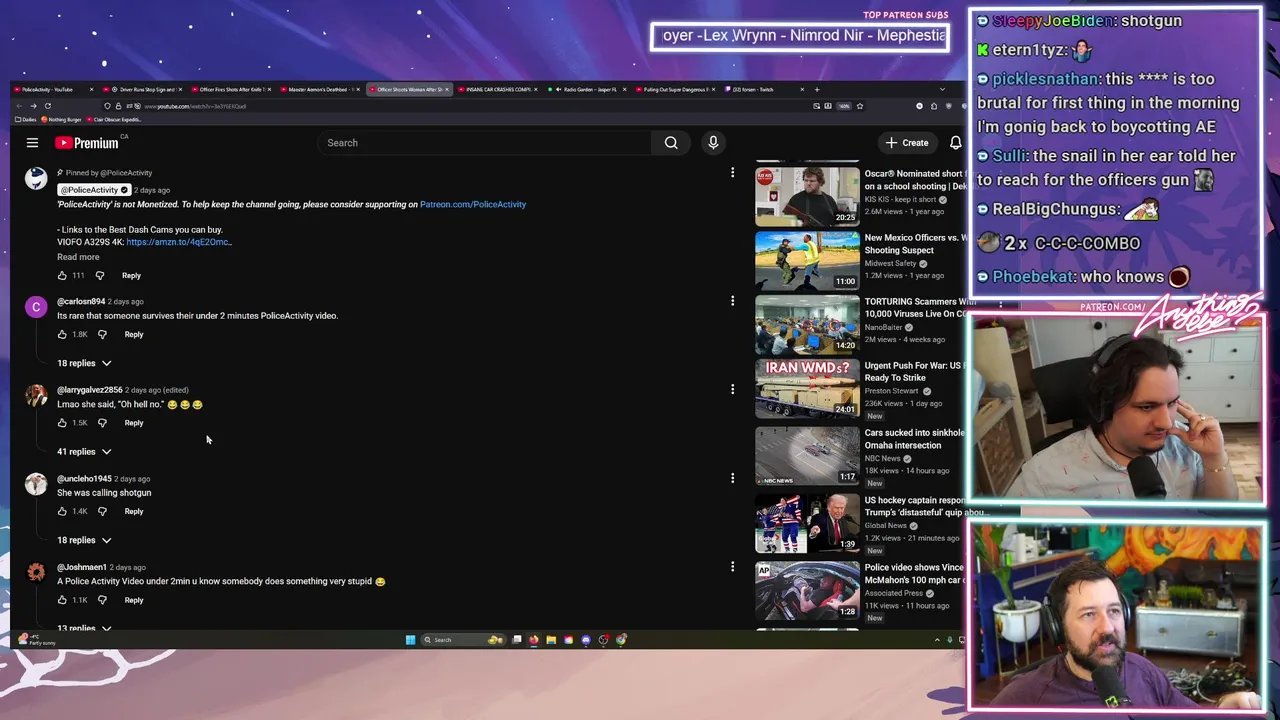The height and width of the screenshot is (720, 1280).
Task: Open a new browser tab
Action: 817,90
